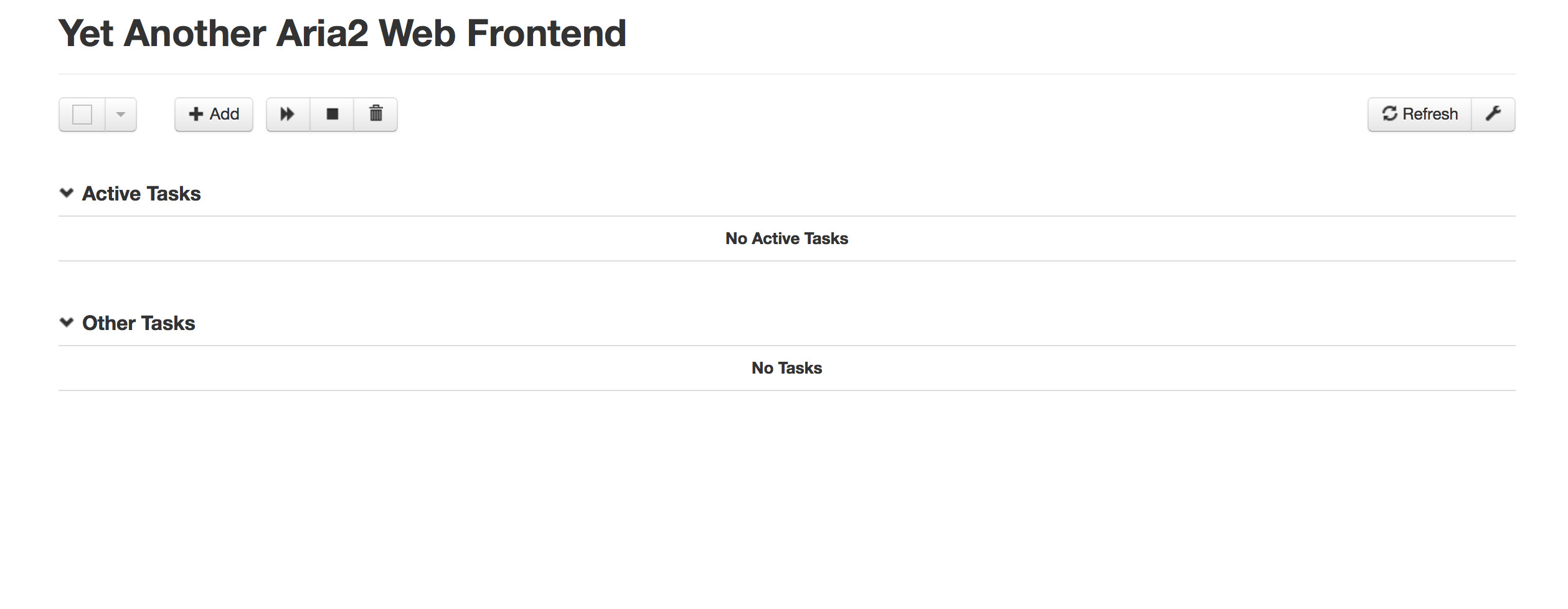Collapse Other Tasks using its chevron
This screenshot has width=1568, height=609.
(x=67, y=323)
